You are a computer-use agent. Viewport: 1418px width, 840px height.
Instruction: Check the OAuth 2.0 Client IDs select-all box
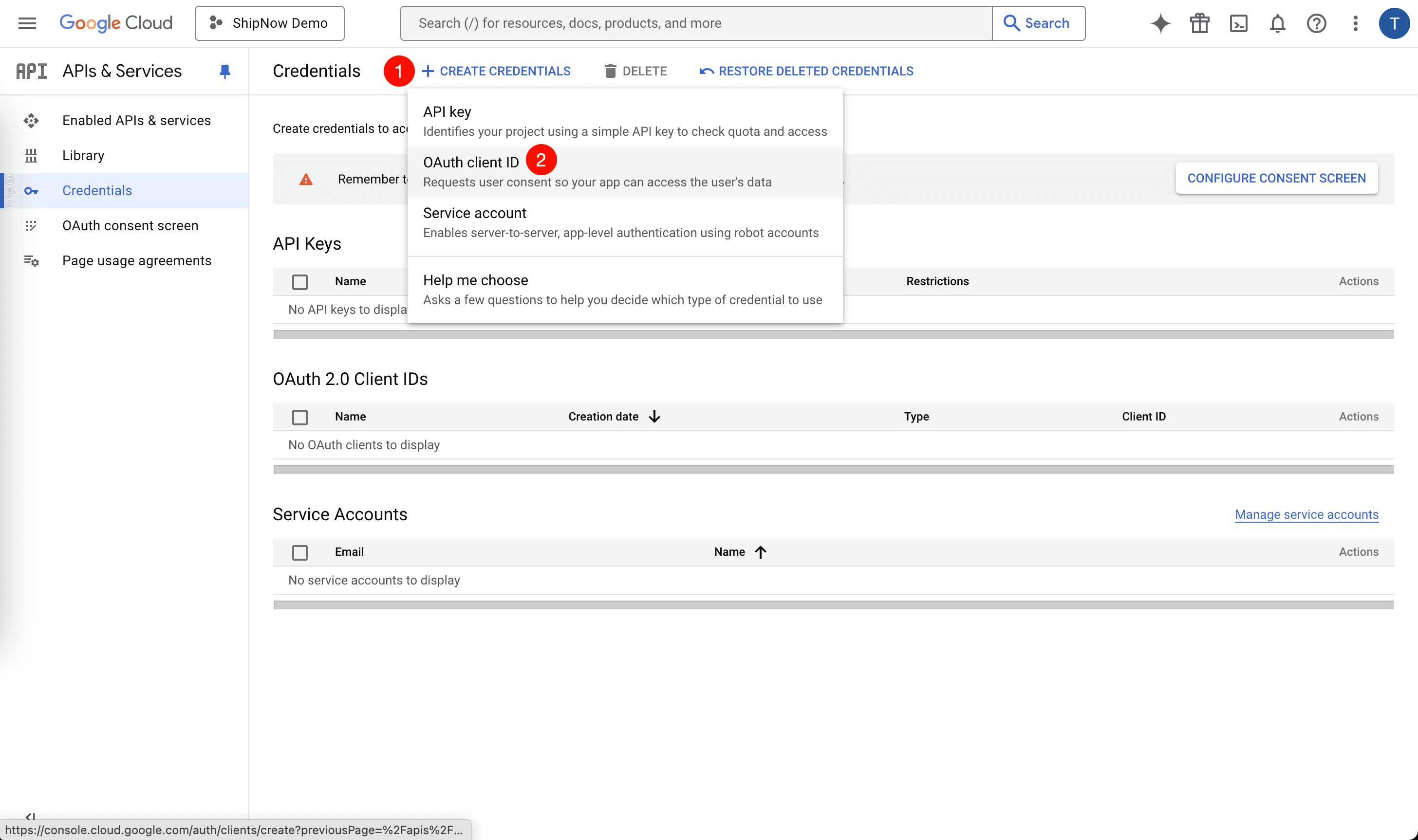[x=299, y=417]
